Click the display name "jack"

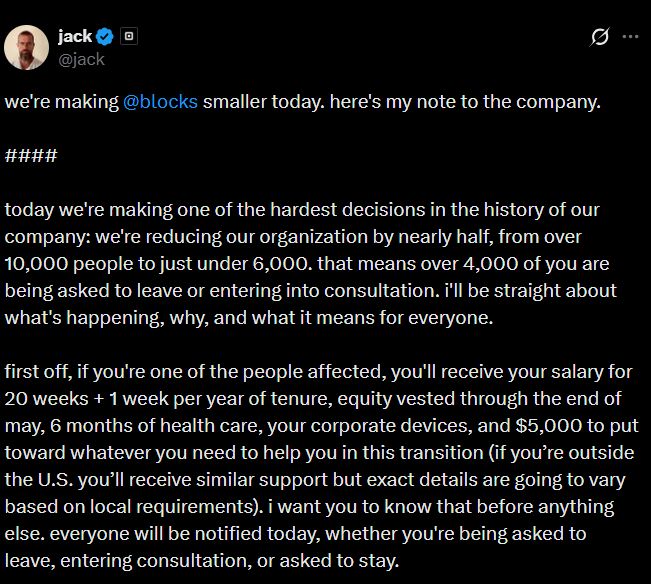(x=75, y=37)
